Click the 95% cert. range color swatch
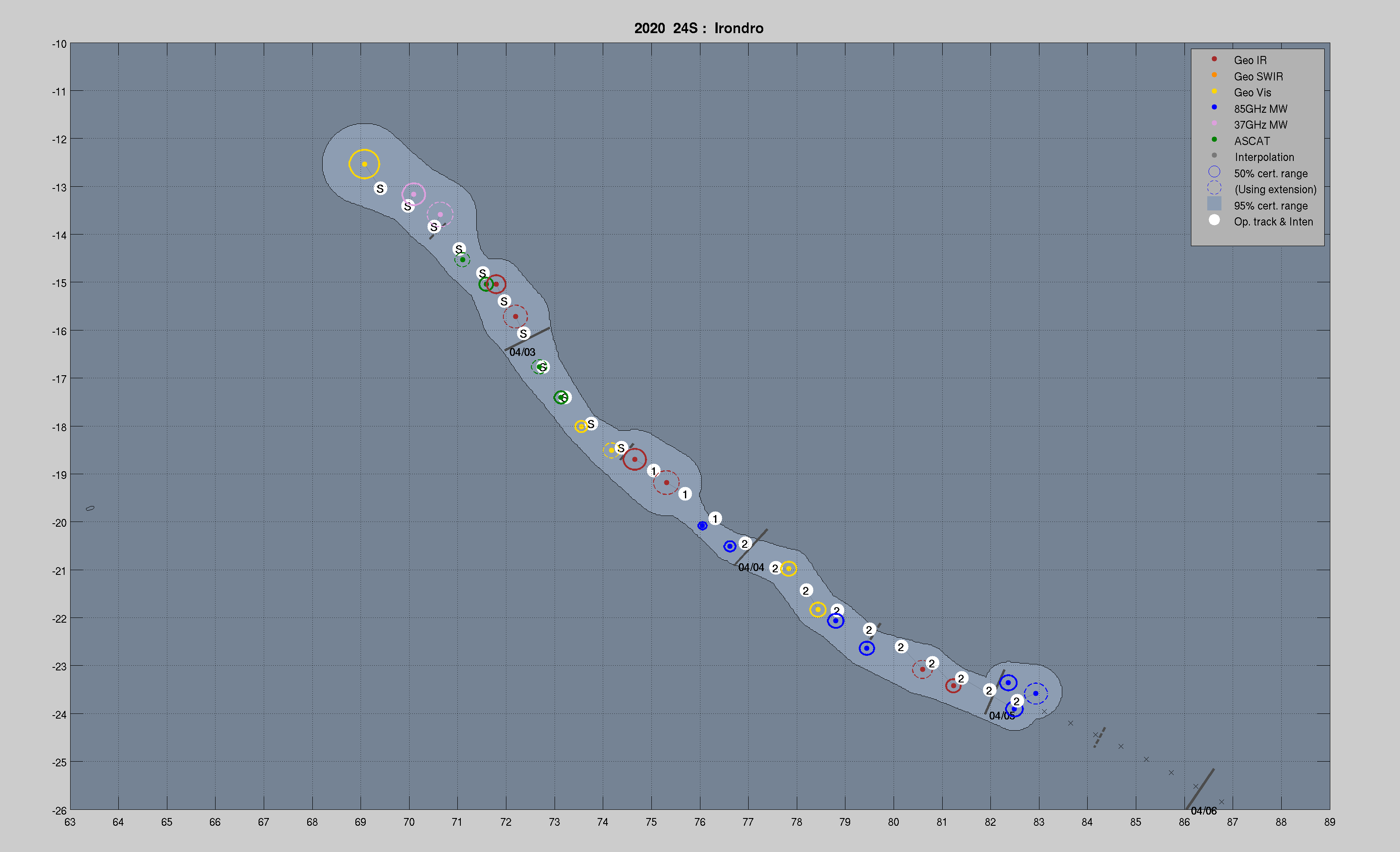Image resolution: width=1400 pixels, height=852 pixels. coord(1214,204)
